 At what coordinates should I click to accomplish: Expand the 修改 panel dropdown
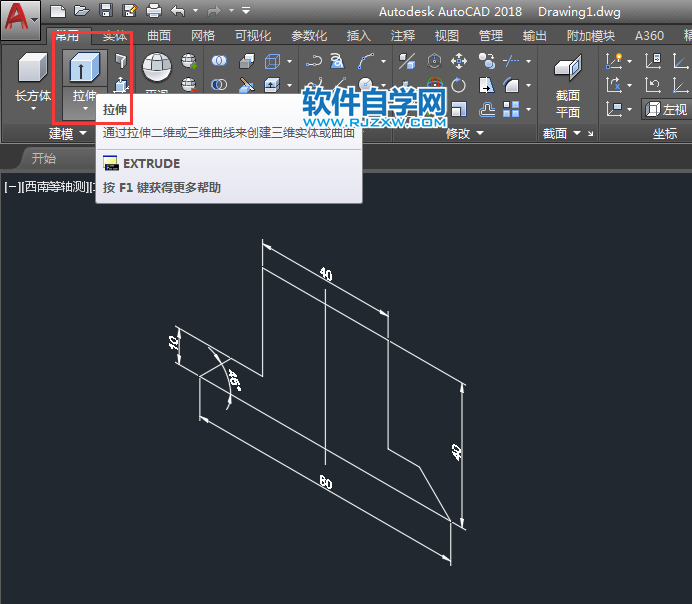click(465, 133)
